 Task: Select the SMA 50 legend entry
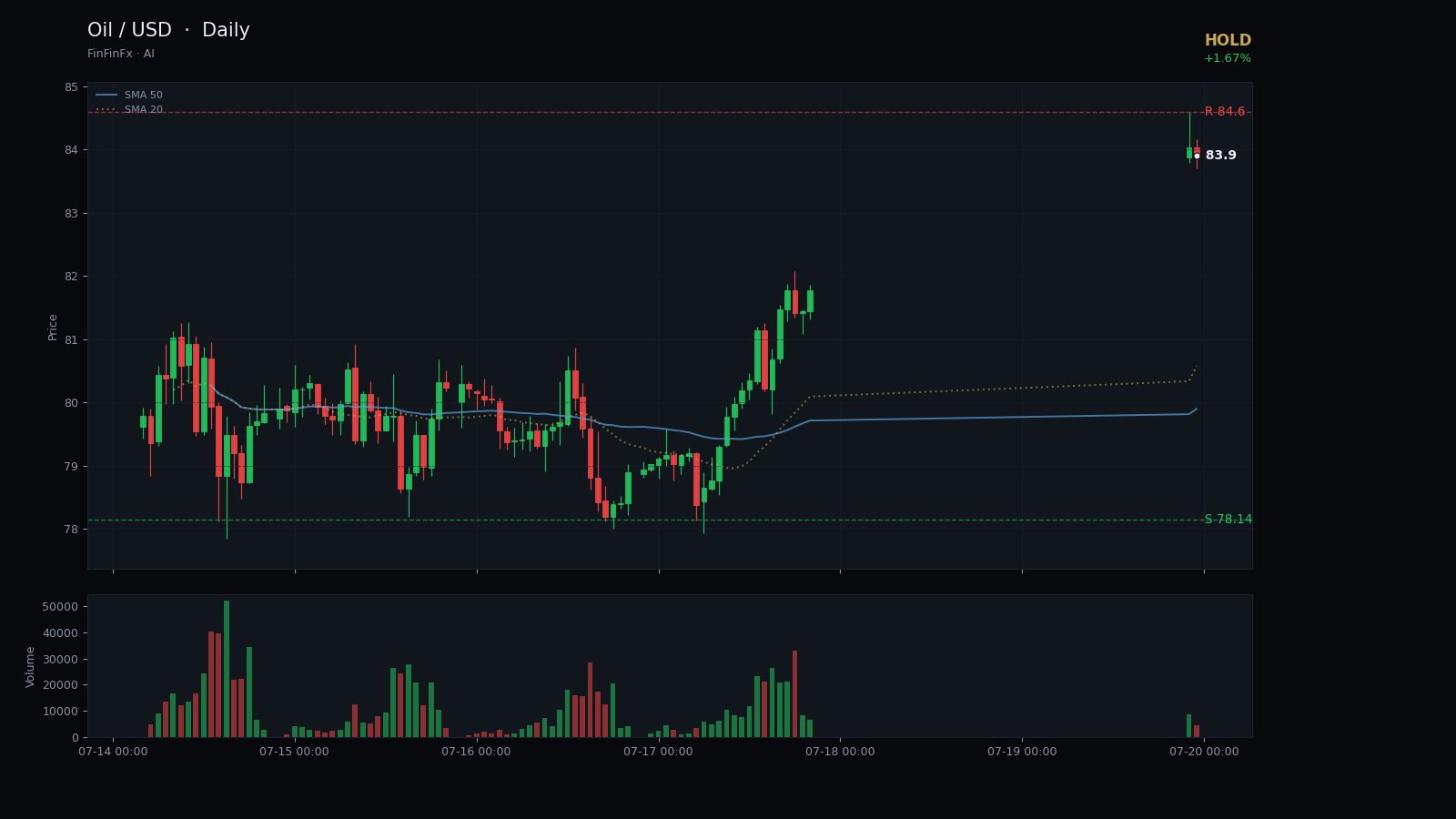click(x=129, y=96)
